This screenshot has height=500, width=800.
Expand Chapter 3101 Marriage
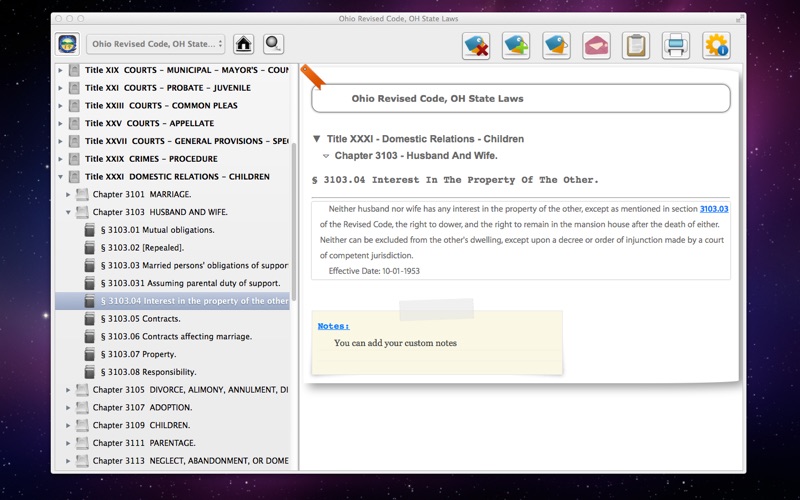pyautogui.click(x=68, y=194)
